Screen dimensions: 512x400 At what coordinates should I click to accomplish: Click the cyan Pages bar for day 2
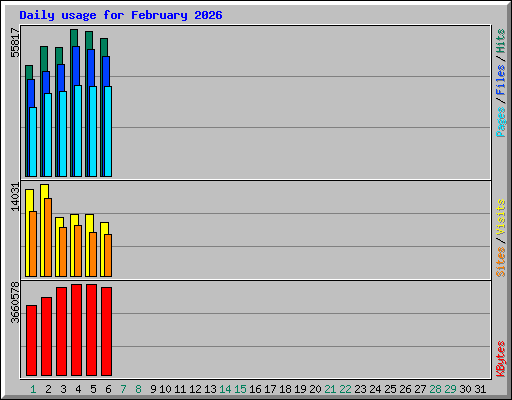point(48,135)
